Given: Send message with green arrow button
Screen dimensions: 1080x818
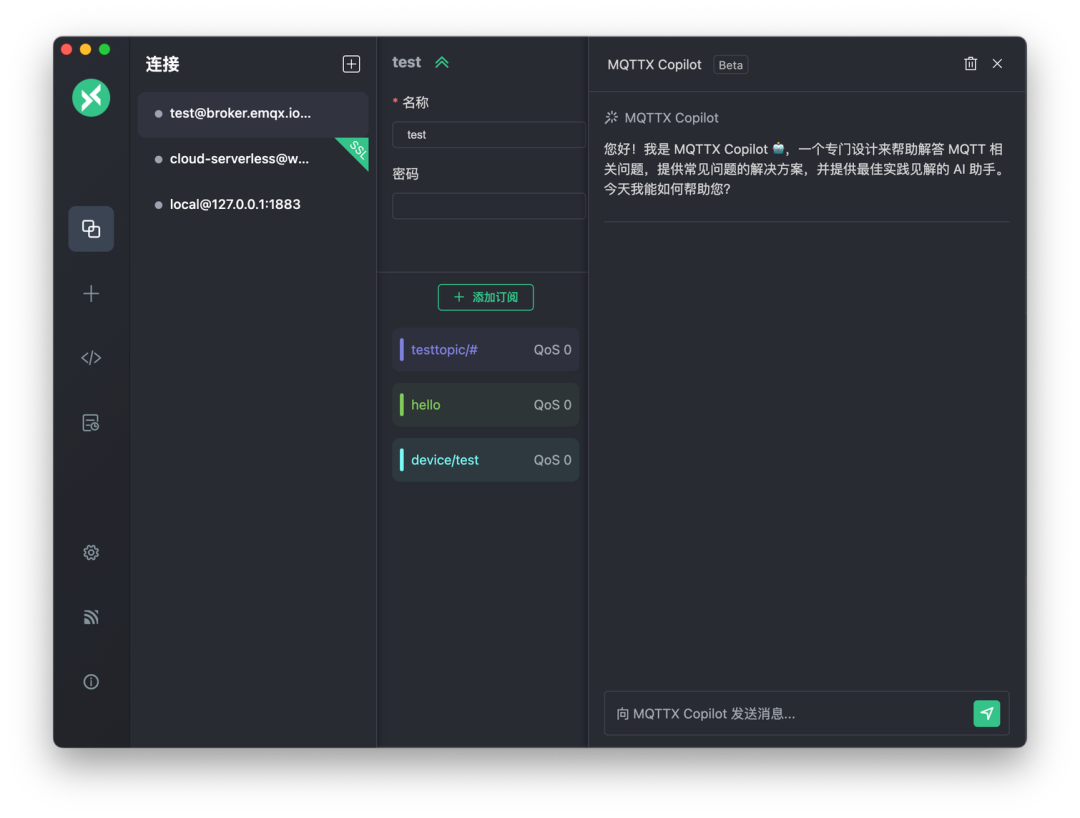Looking at the screenshot, I should tap(986, 713).
